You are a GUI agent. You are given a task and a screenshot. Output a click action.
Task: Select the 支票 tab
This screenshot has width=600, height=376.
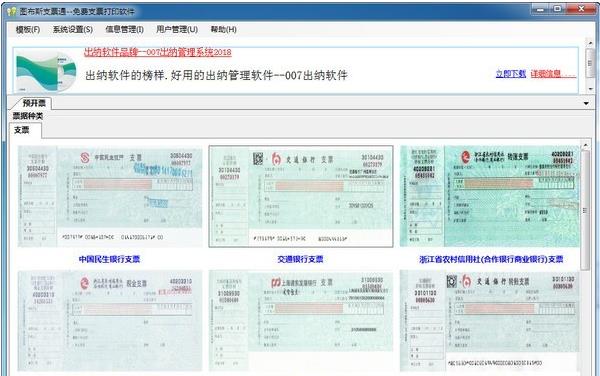click(22, 130)
